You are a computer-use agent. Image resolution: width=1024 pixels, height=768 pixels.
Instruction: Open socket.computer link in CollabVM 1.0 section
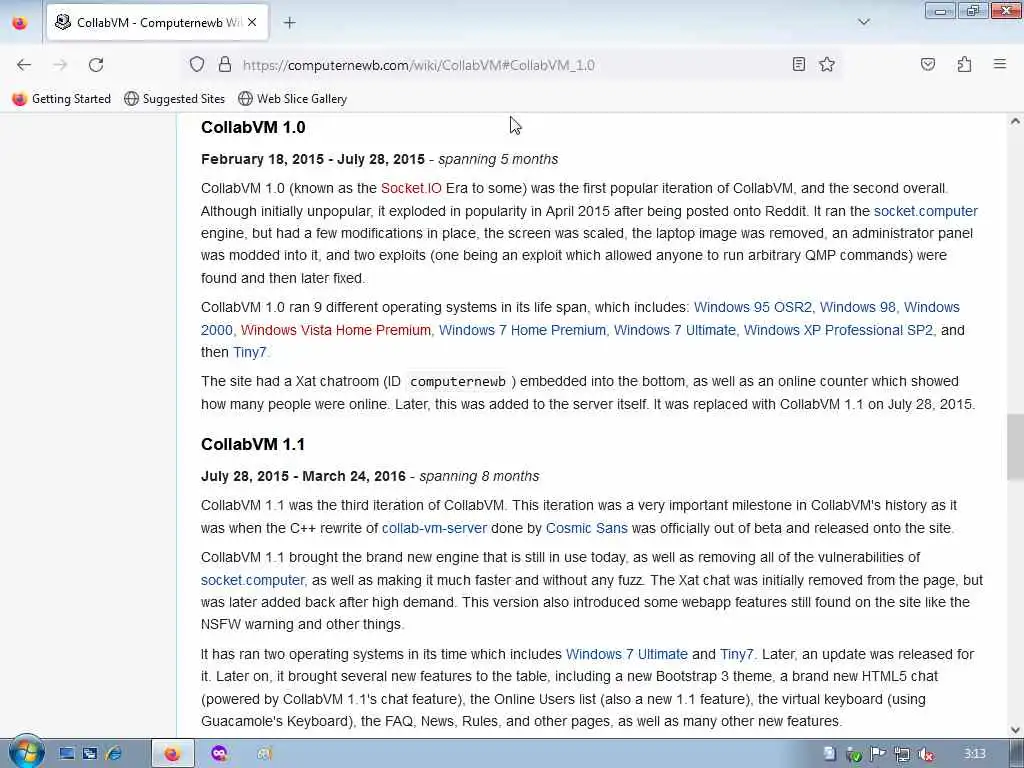click(x=925, y=211)
